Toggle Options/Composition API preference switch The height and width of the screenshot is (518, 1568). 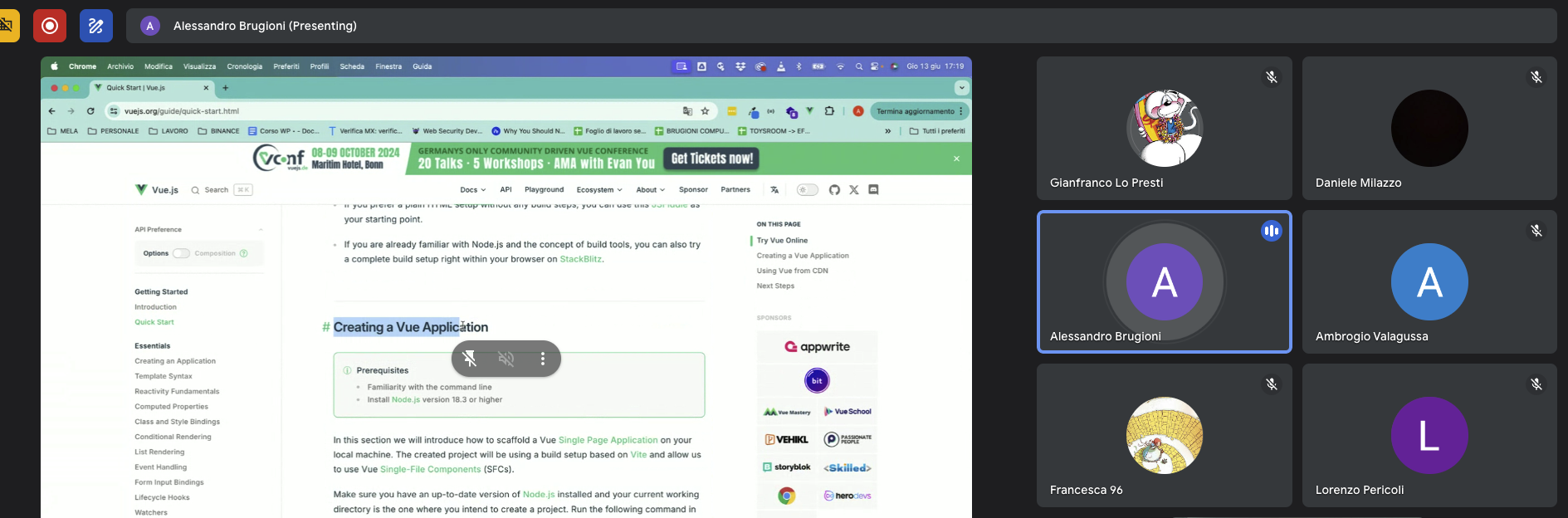click(181, 253)
